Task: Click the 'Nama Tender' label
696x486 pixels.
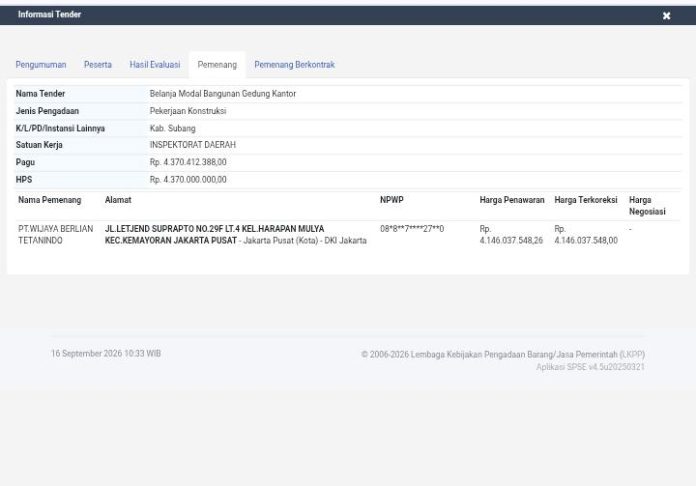Action: click(40, 94)
